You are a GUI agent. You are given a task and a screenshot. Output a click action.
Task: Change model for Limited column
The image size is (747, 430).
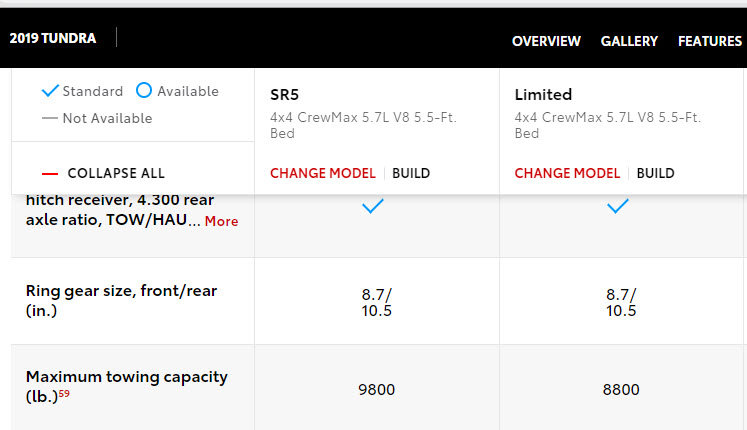567,173
